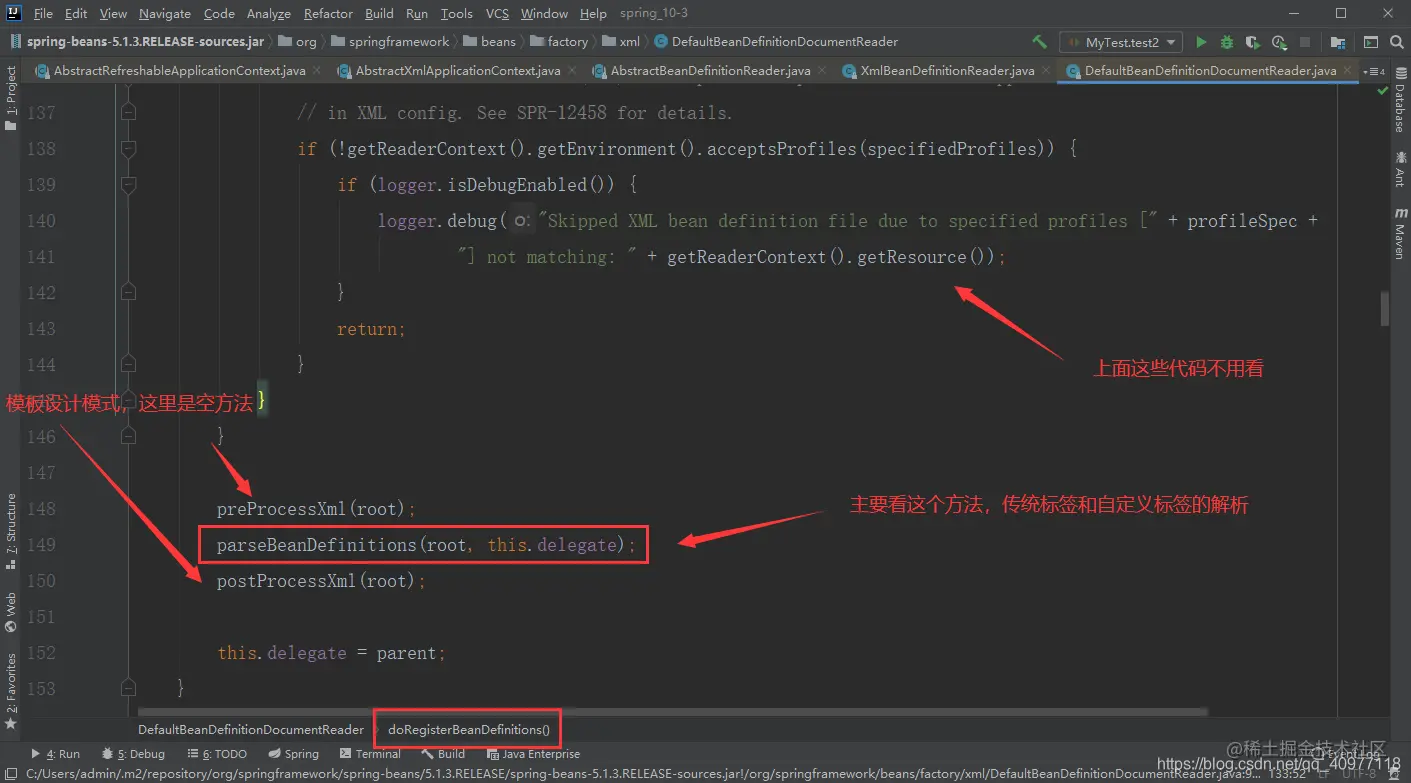Click spring-beans-5.1.3.RELEASE-sources.jar breadcrumb

point(136,42)
